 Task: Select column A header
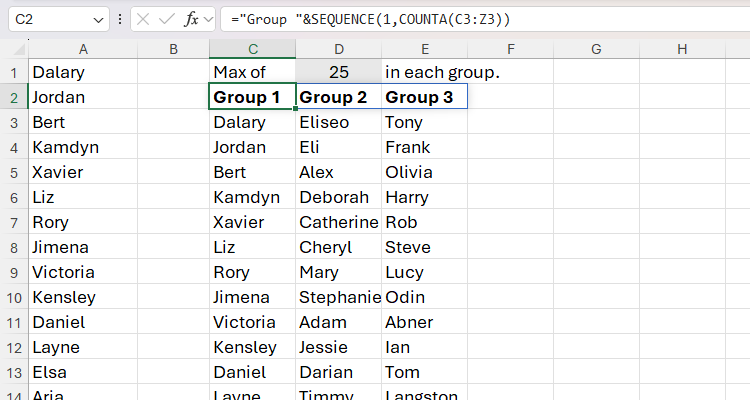(83, 49)
